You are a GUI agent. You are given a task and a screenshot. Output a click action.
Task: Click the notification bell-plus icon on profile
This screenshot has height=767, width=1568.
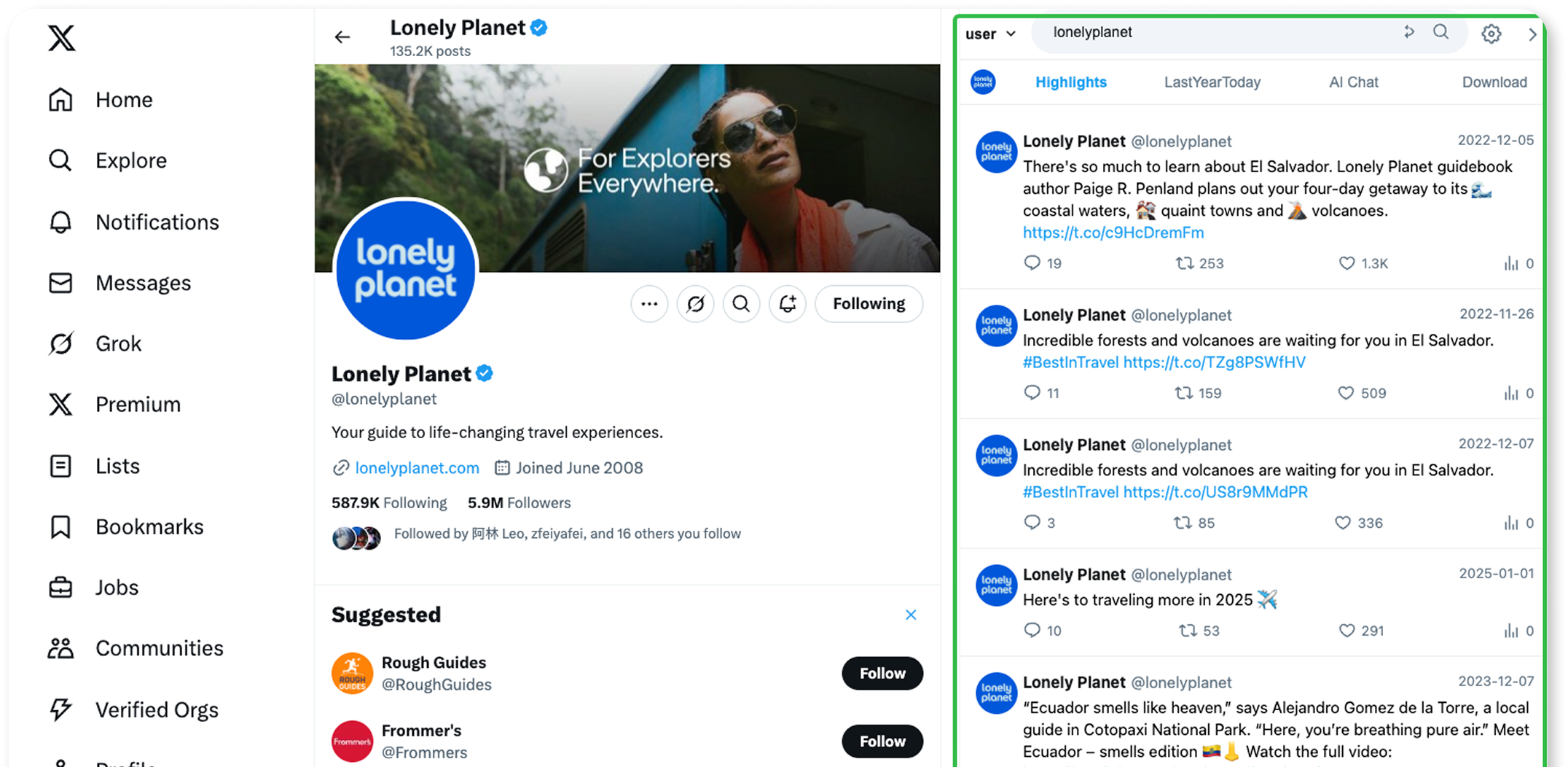(x=787, y=304)
